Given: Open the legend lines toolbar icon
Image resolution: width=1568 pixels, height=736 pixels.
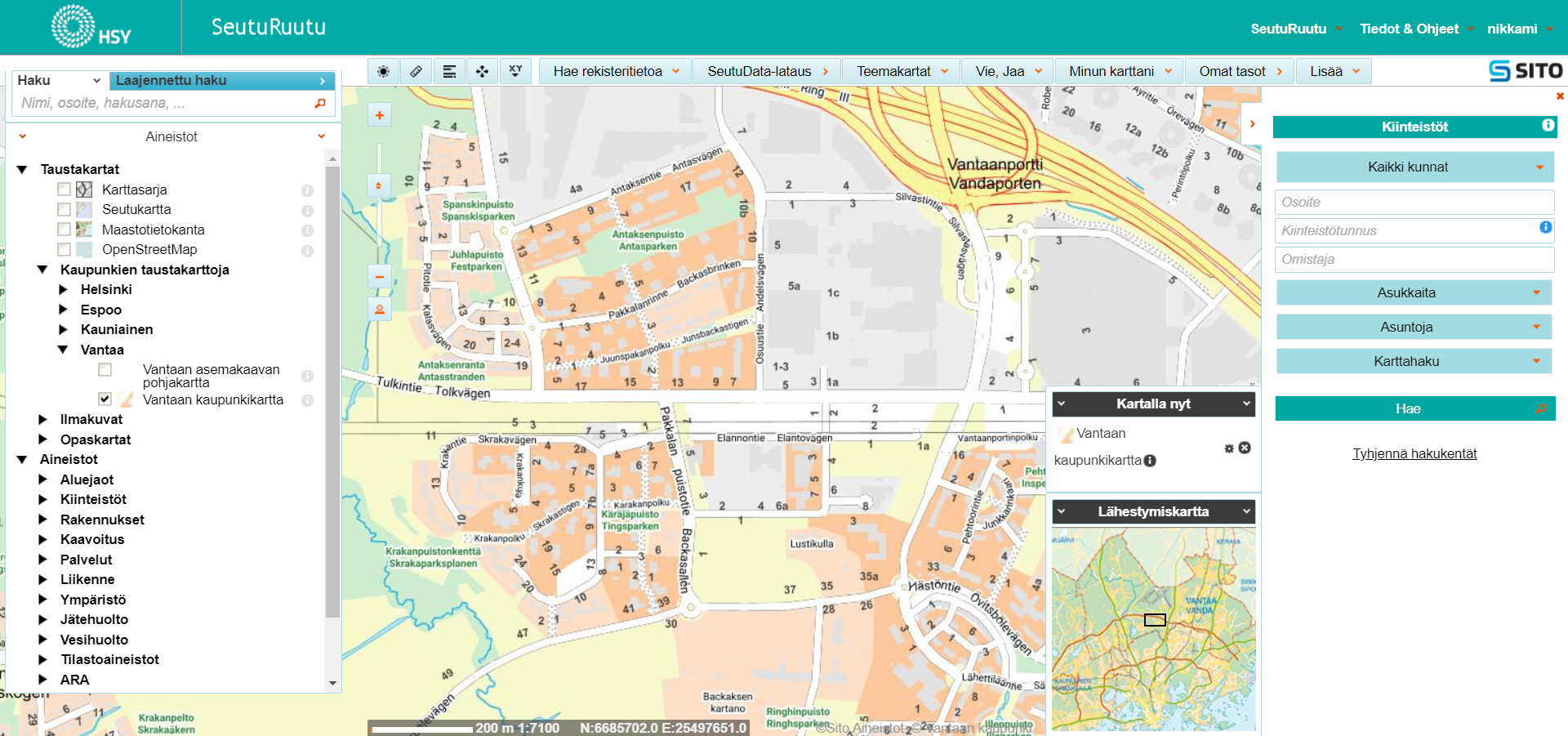Looking at the screenshot, I should click(x=449, y=71).
